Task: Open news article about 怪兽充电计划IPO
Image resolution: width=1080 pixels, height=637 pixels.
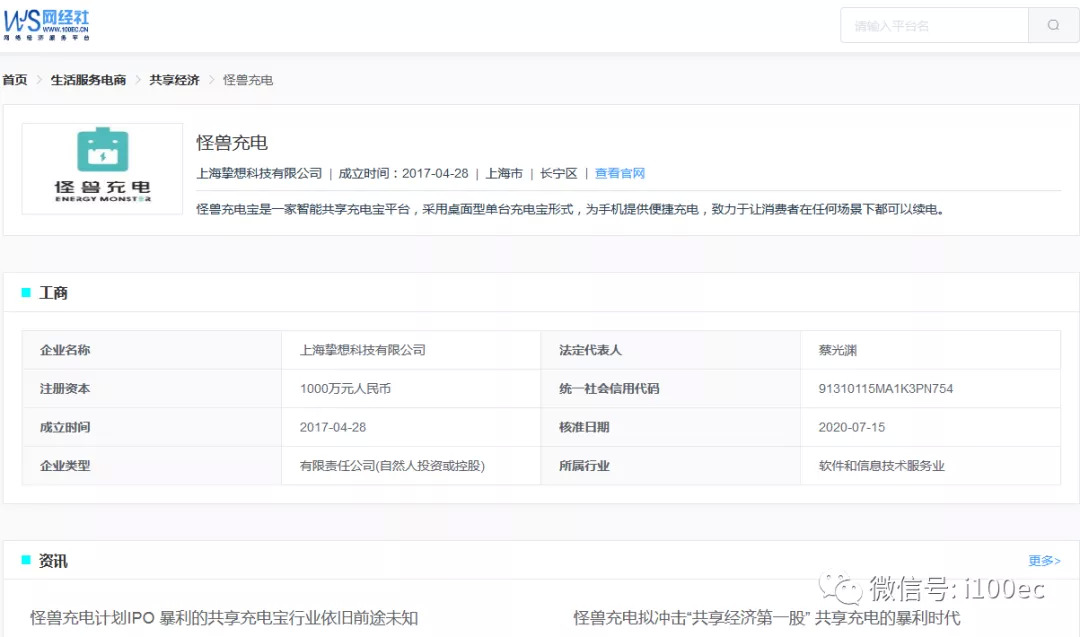Action: (224, 618)
